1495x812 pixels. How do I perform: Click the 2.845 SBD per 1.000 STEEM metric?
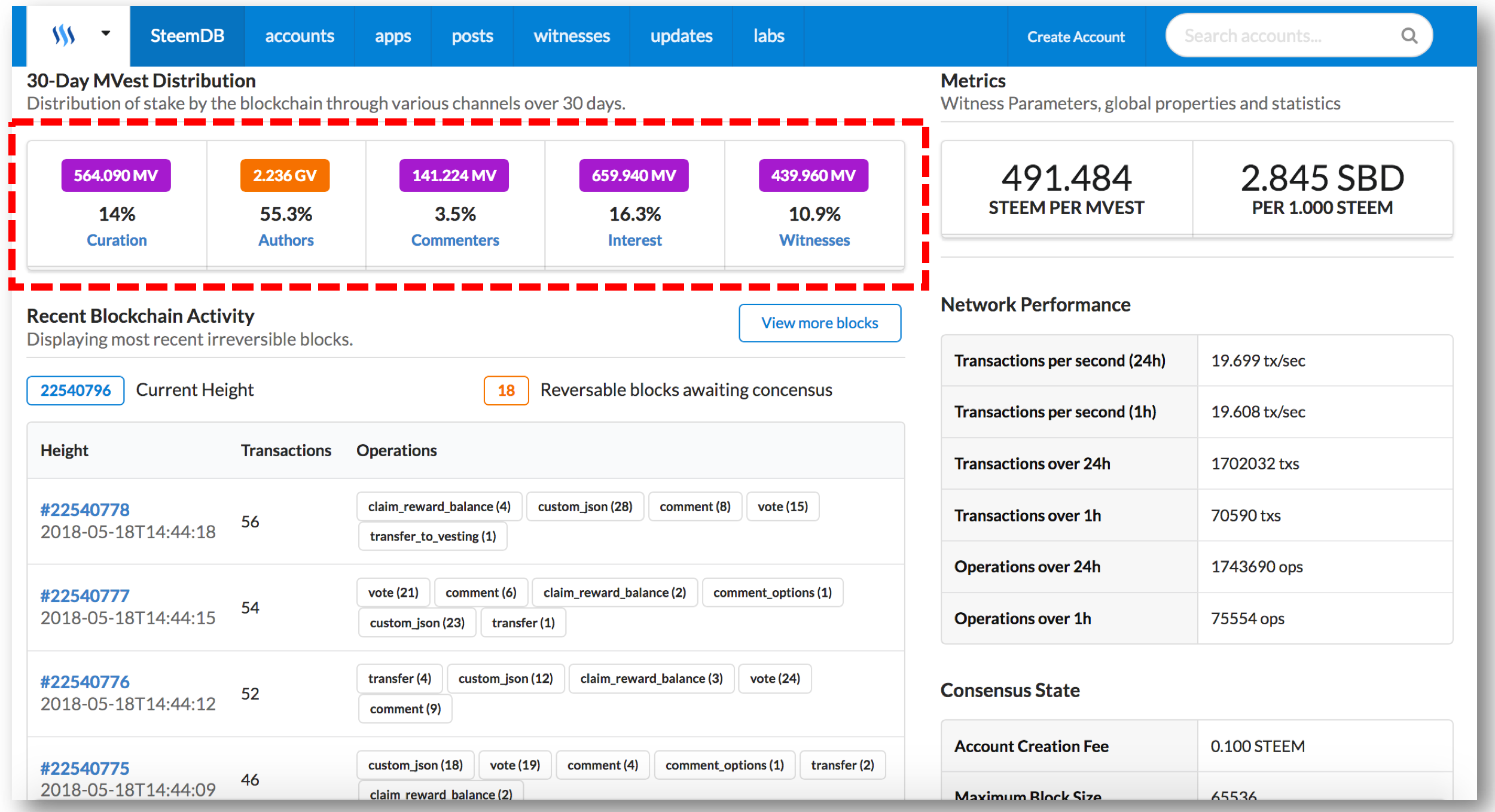pyautogui.click(x=1322, y=189)
